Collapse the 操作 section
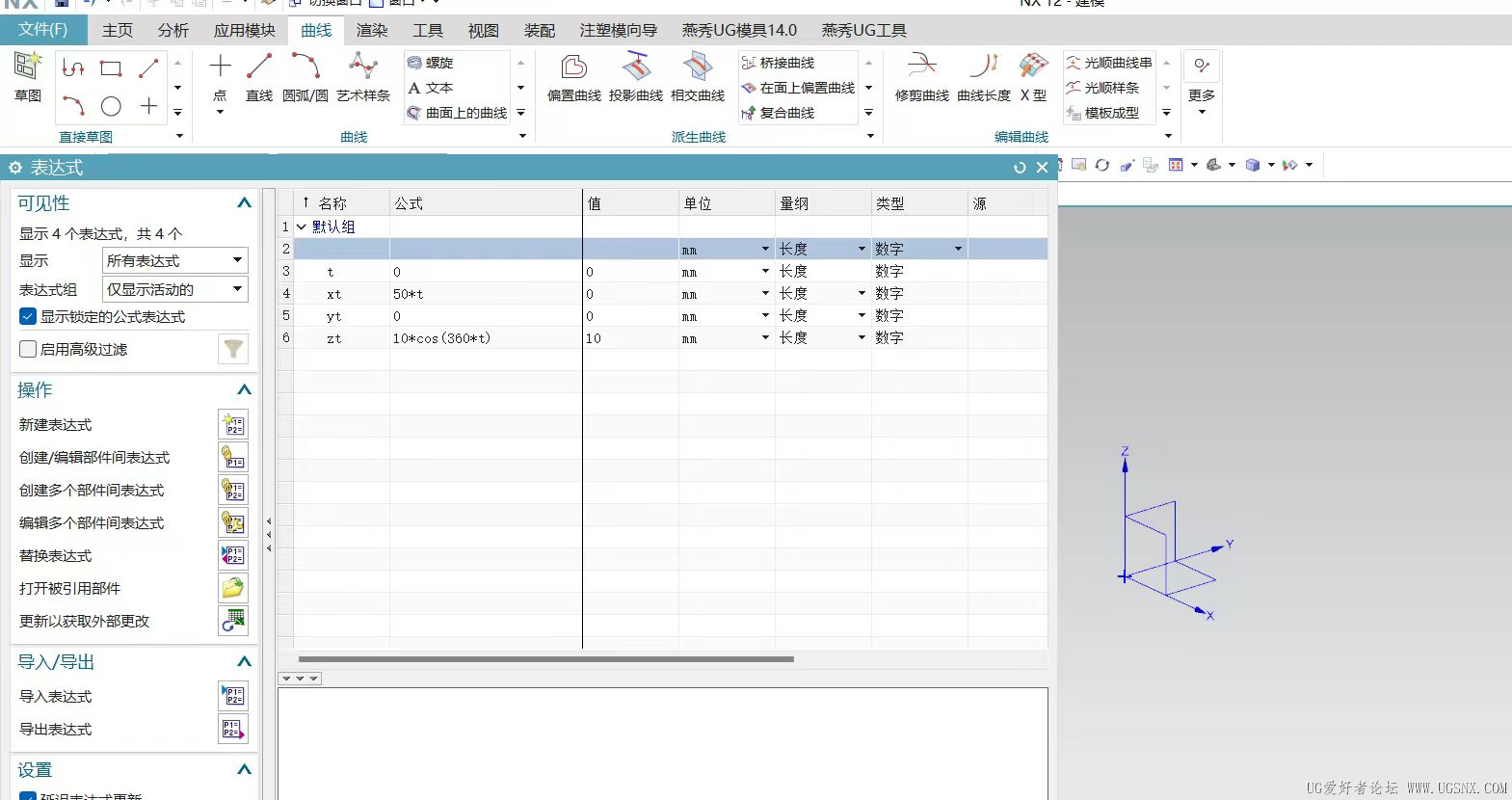 coord(244,390)
